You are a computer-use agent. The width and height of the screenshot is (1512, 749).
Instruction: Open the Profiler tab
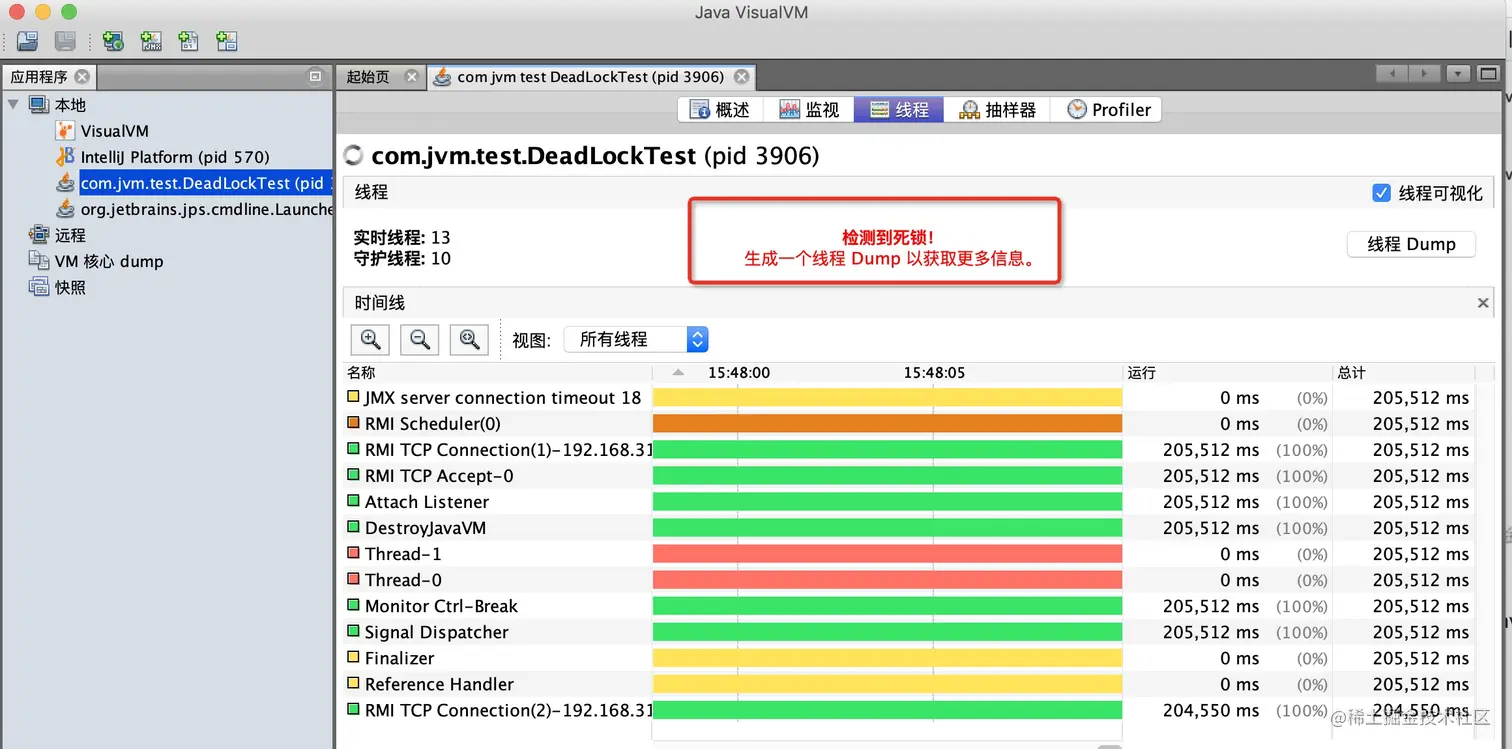pyautogui.click(x=1106, y=110)
